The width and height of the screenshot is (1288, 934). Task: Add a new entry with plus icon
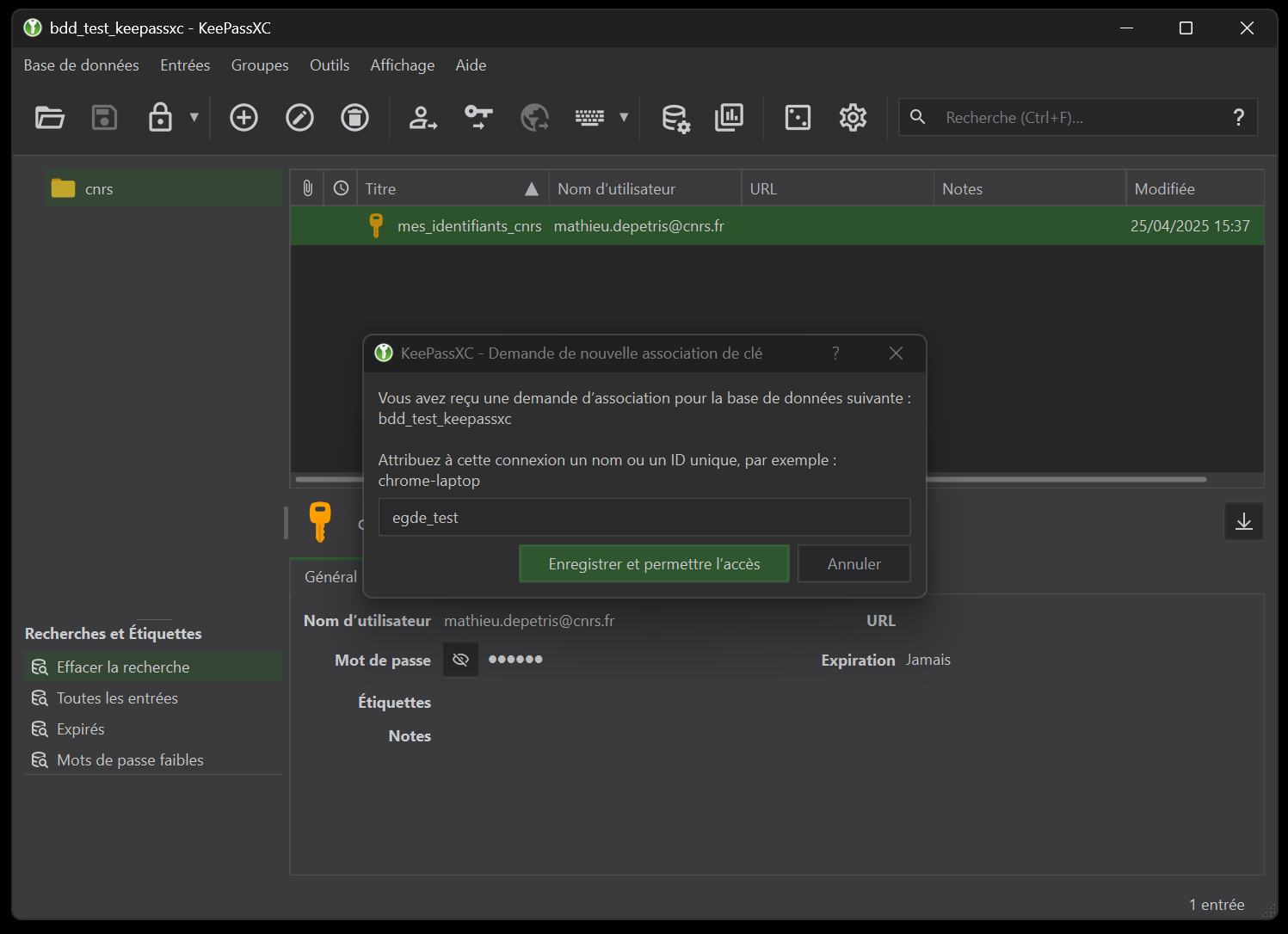click(x=243, y=117)
